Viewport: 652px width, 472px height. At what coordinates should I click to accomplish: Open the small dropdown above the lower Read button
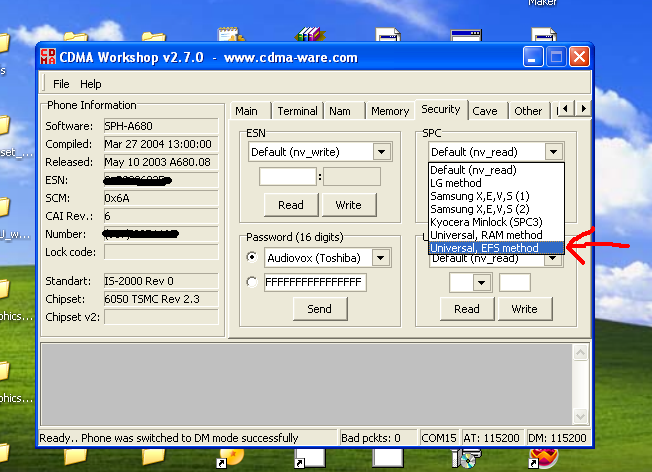[x=481, y=283]
